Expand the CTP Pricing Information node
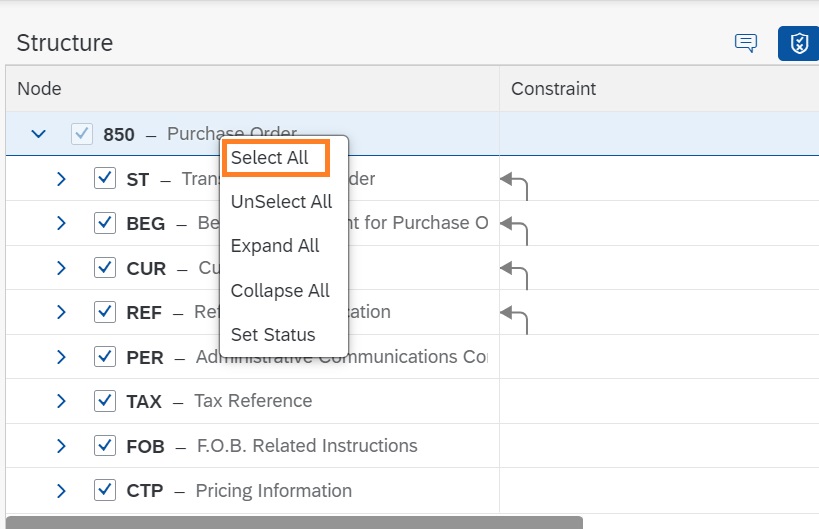The image size is (819, 529). [x=61, y=490]
